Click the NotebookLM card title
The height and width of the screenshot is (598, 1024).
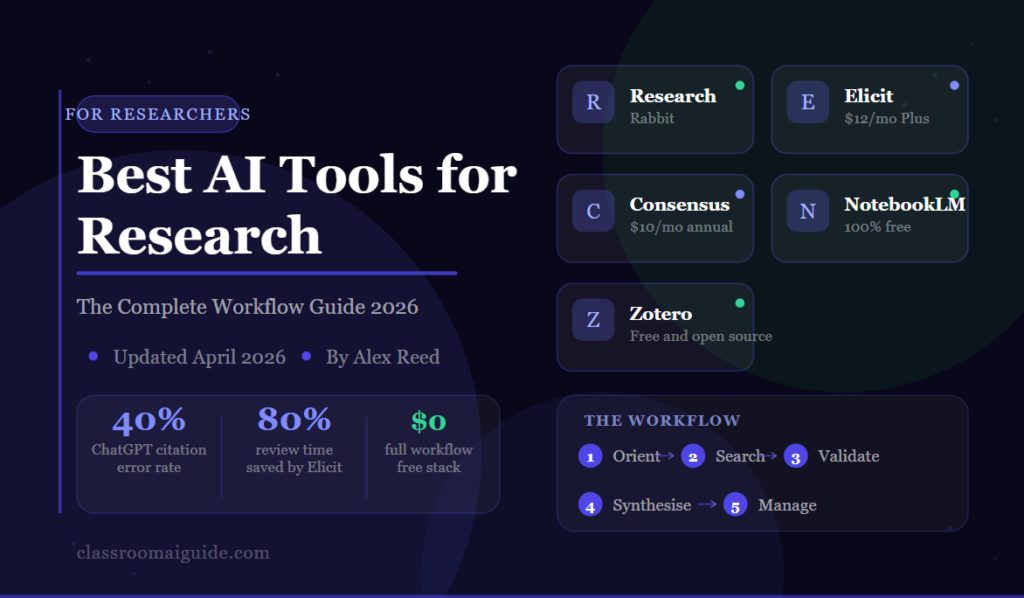(x=904, y=205)
